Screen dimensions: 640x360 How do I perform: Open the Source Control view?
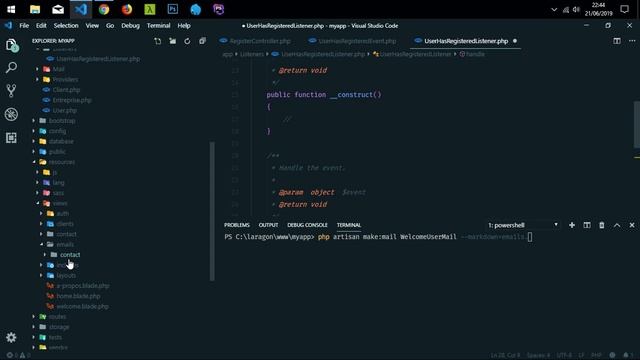(11, 91)
